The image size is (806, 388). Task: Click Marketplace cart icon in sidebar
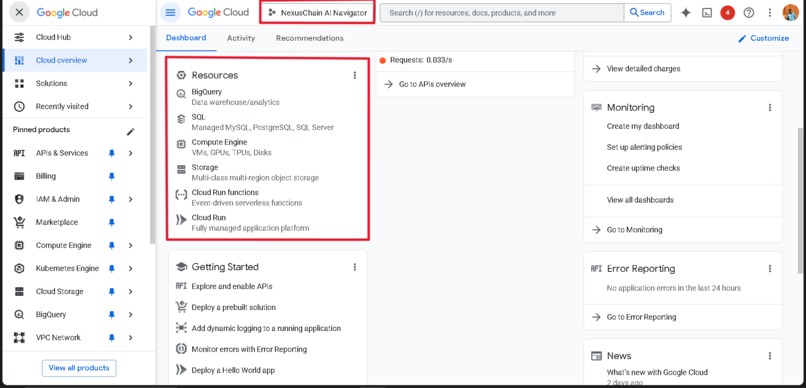[x=19, y=223]
